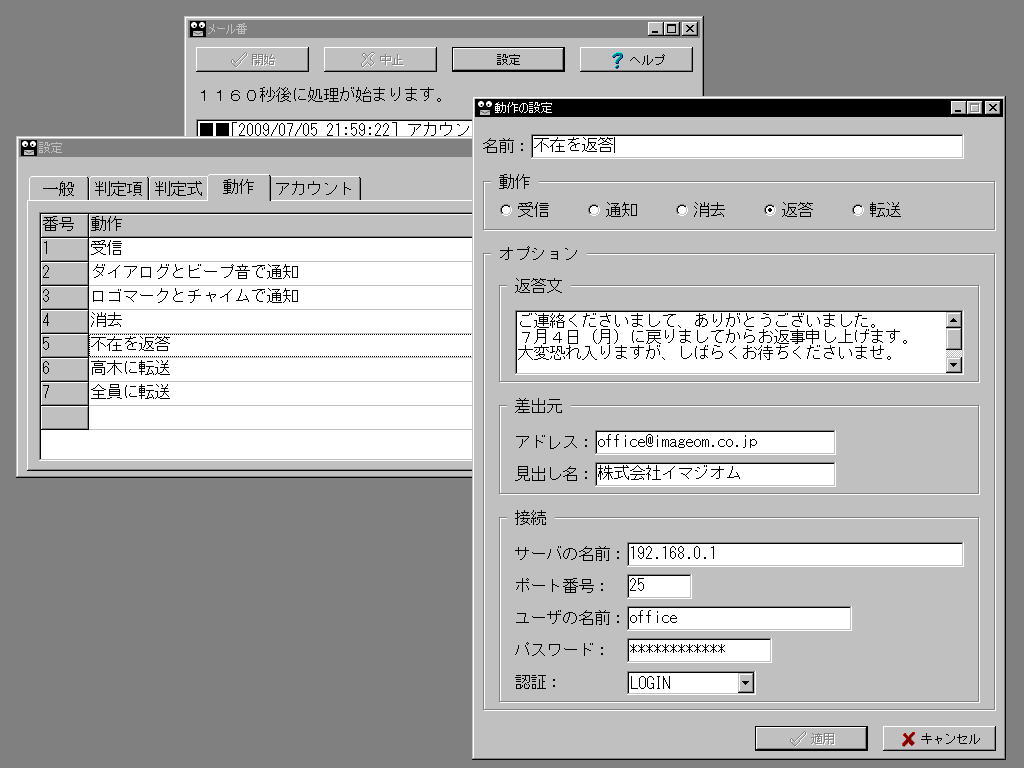Open the 判定項 tab
This screenshot has height=768, width=1024.
click(x=118, y=188)
